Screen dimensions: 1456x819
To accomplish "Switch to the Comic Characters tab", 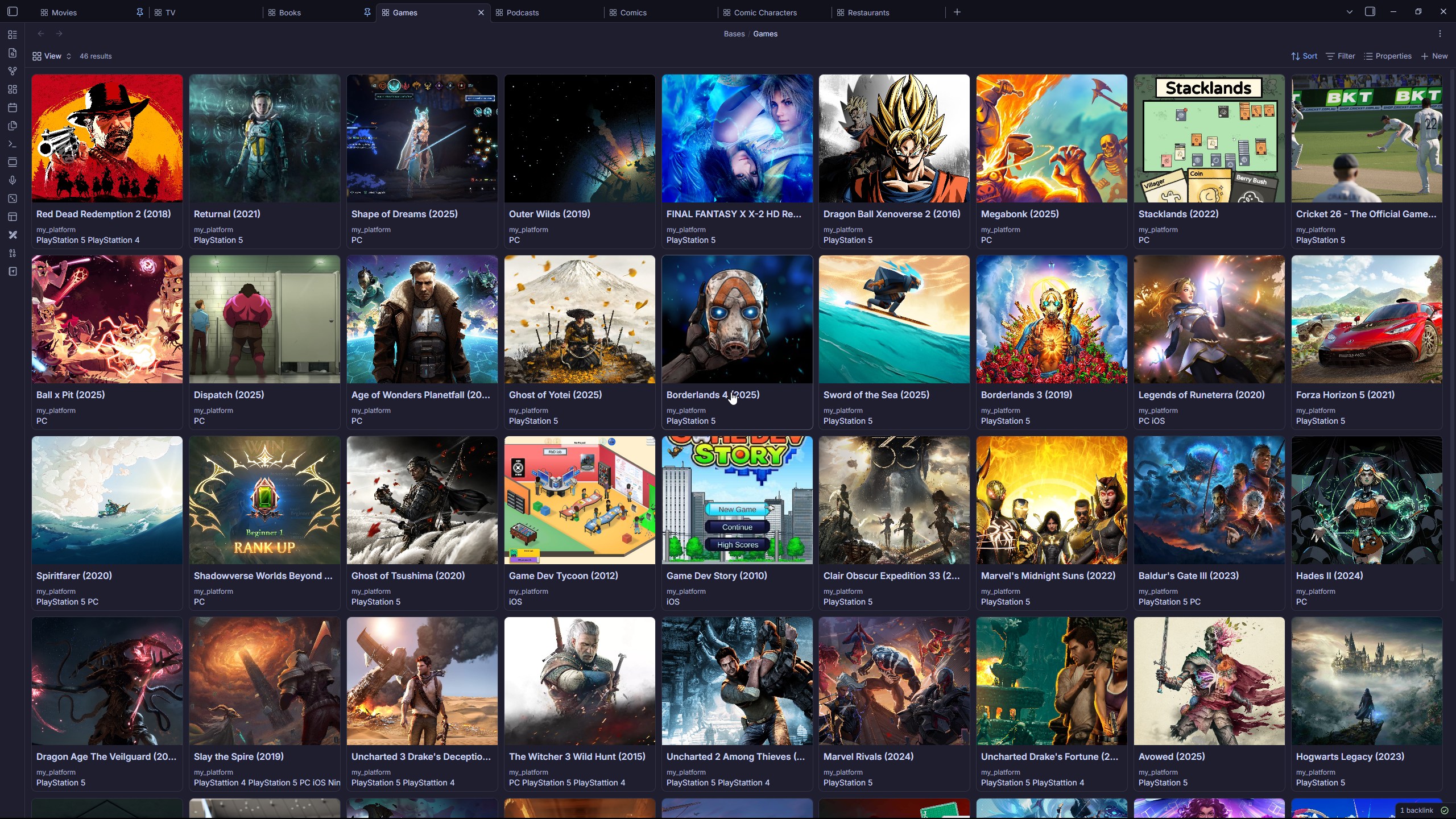I will [764, 12].
